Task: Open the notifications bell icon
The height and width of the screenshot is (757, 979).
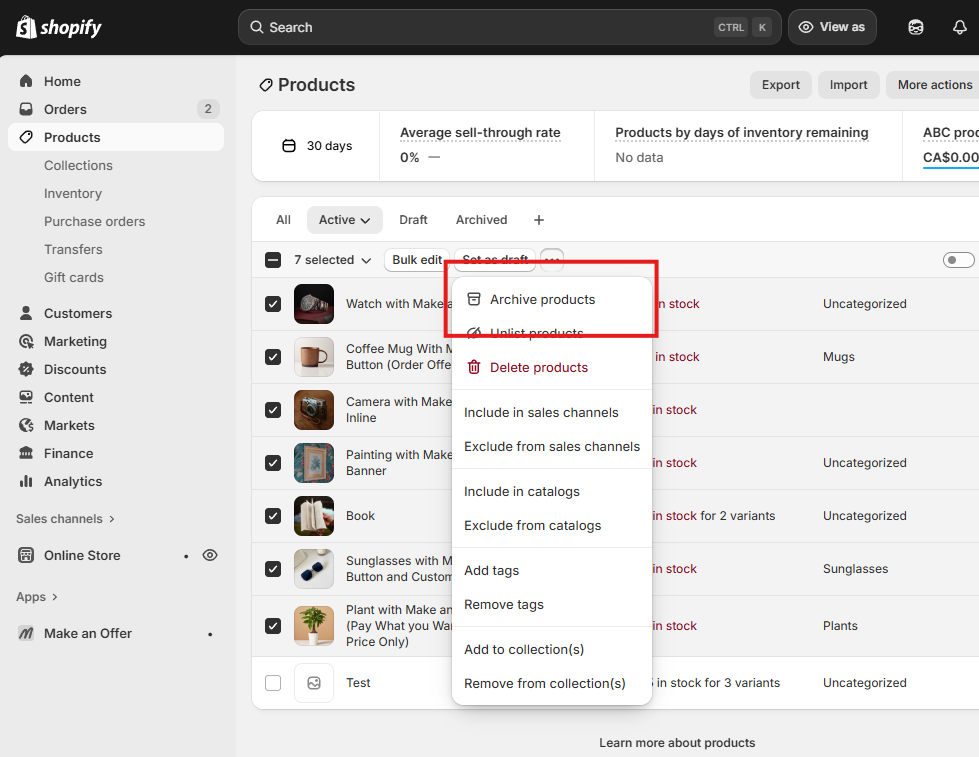Action: (x=959, y=27)
